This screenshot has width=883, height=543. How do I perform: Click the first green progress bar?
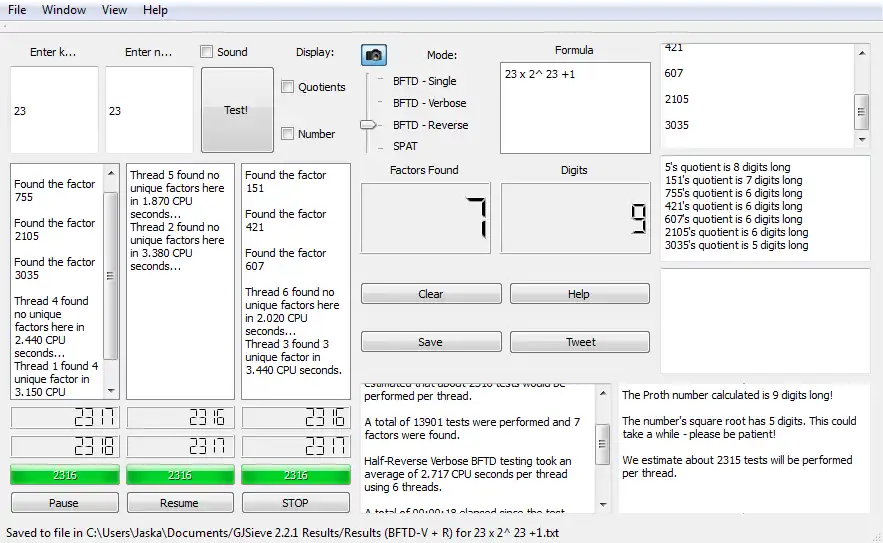click(x=65, y=475)
